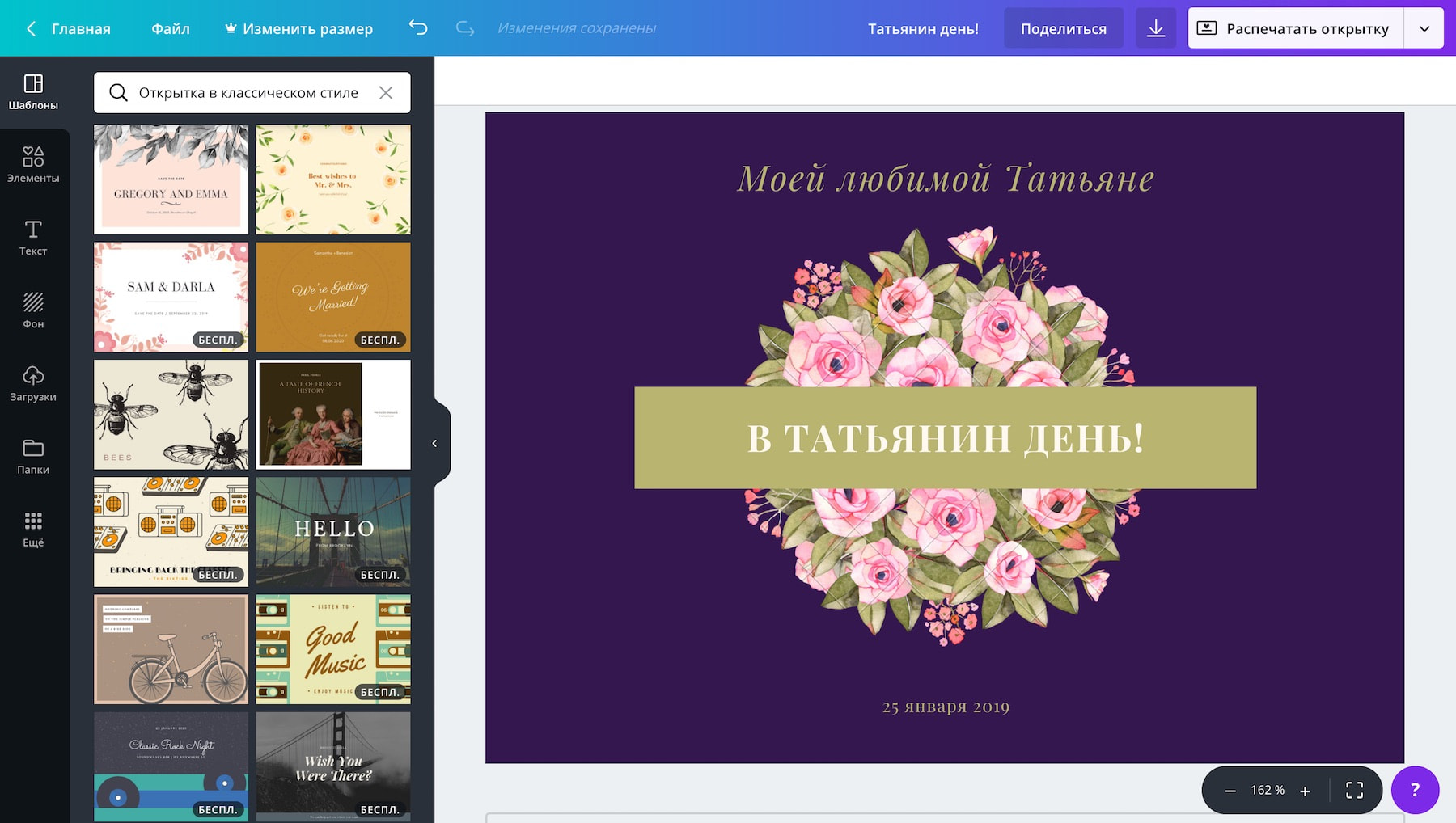The width and height of the screenshot is (1456, 823).
Task: Toggle fullscreen presentation mode
Action: (1354, 790)
